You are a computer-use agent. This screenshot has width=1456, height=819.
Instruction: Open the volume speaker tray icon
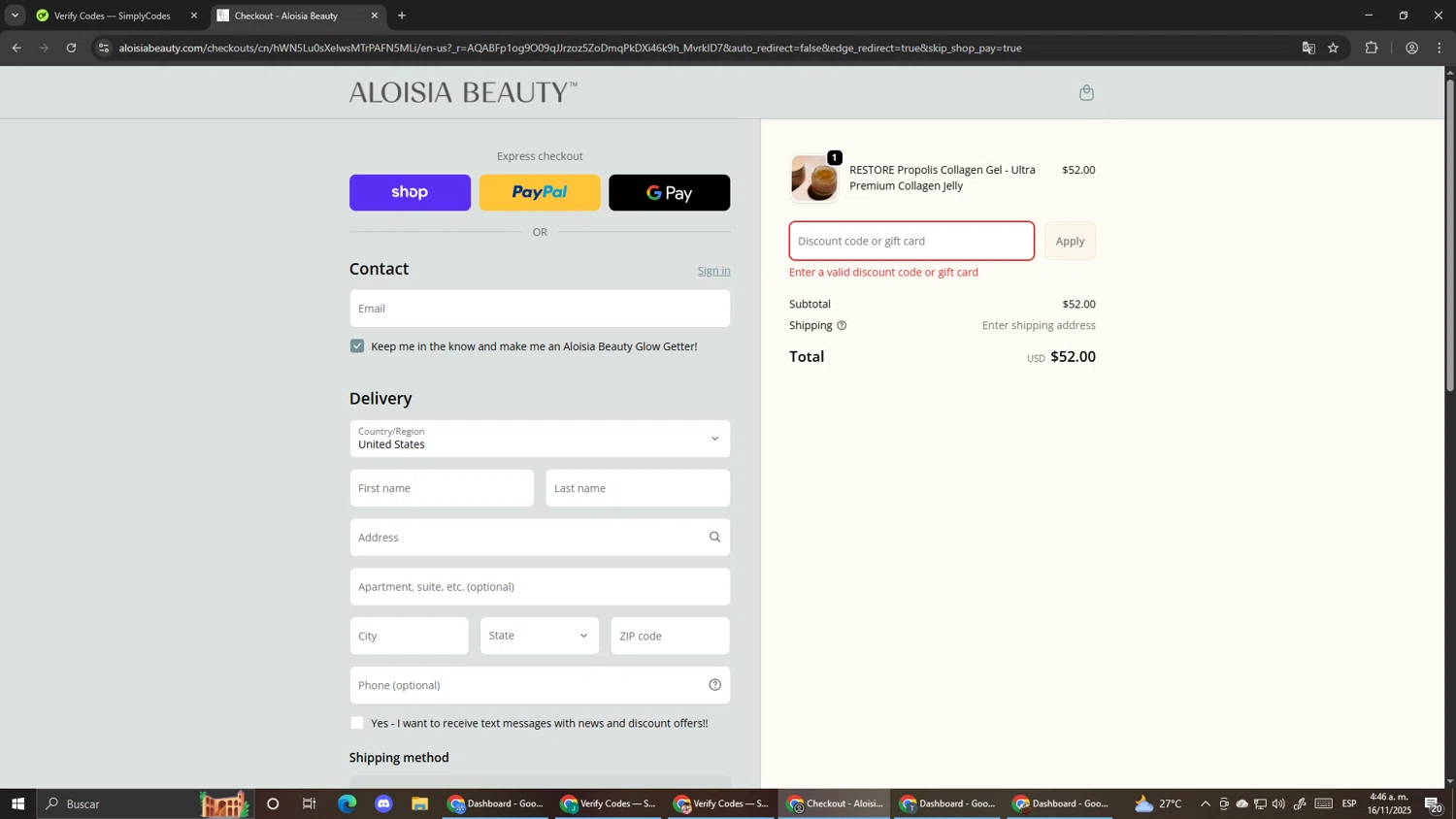1278,803
